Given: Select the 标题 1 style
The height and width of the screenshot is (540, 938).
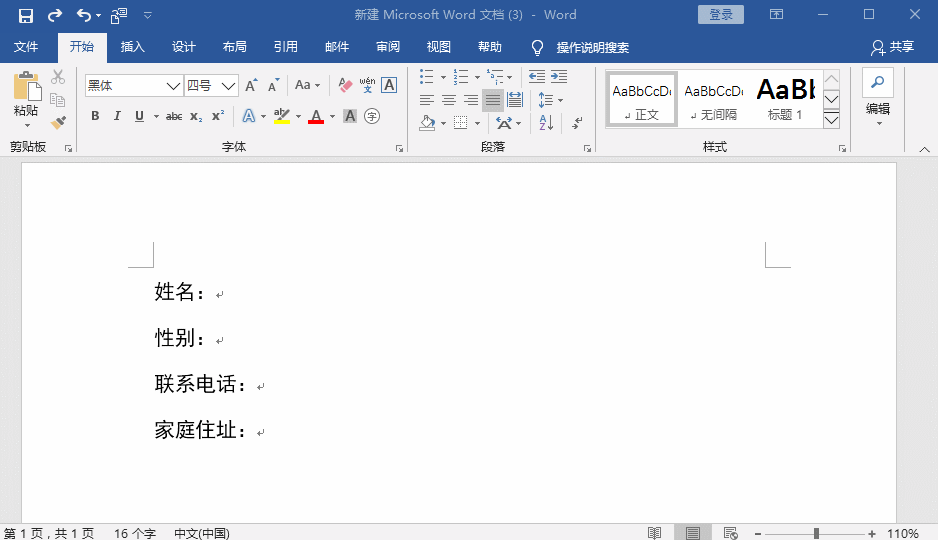Looking at the screenshot, I should tap(785, 99).
